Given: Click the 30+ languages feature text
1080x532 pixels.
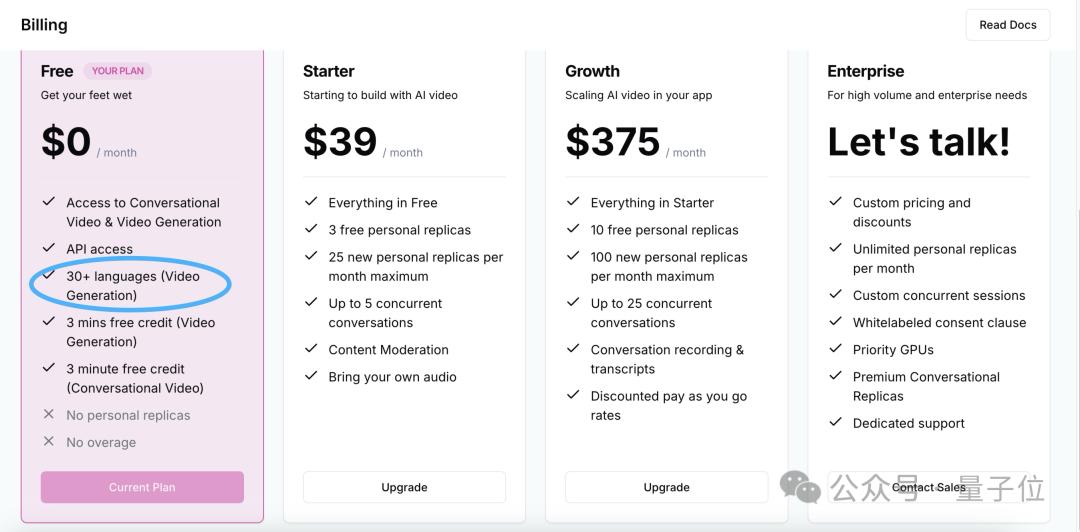Looking at the screenshot, I should coord(132,285).
